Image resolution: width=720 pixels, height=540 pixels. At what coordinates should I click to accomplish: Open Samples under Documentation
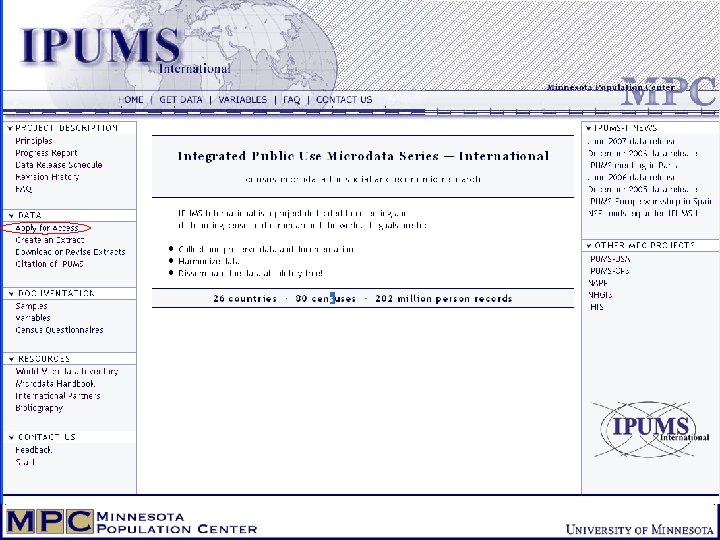(x=31, y=306)
